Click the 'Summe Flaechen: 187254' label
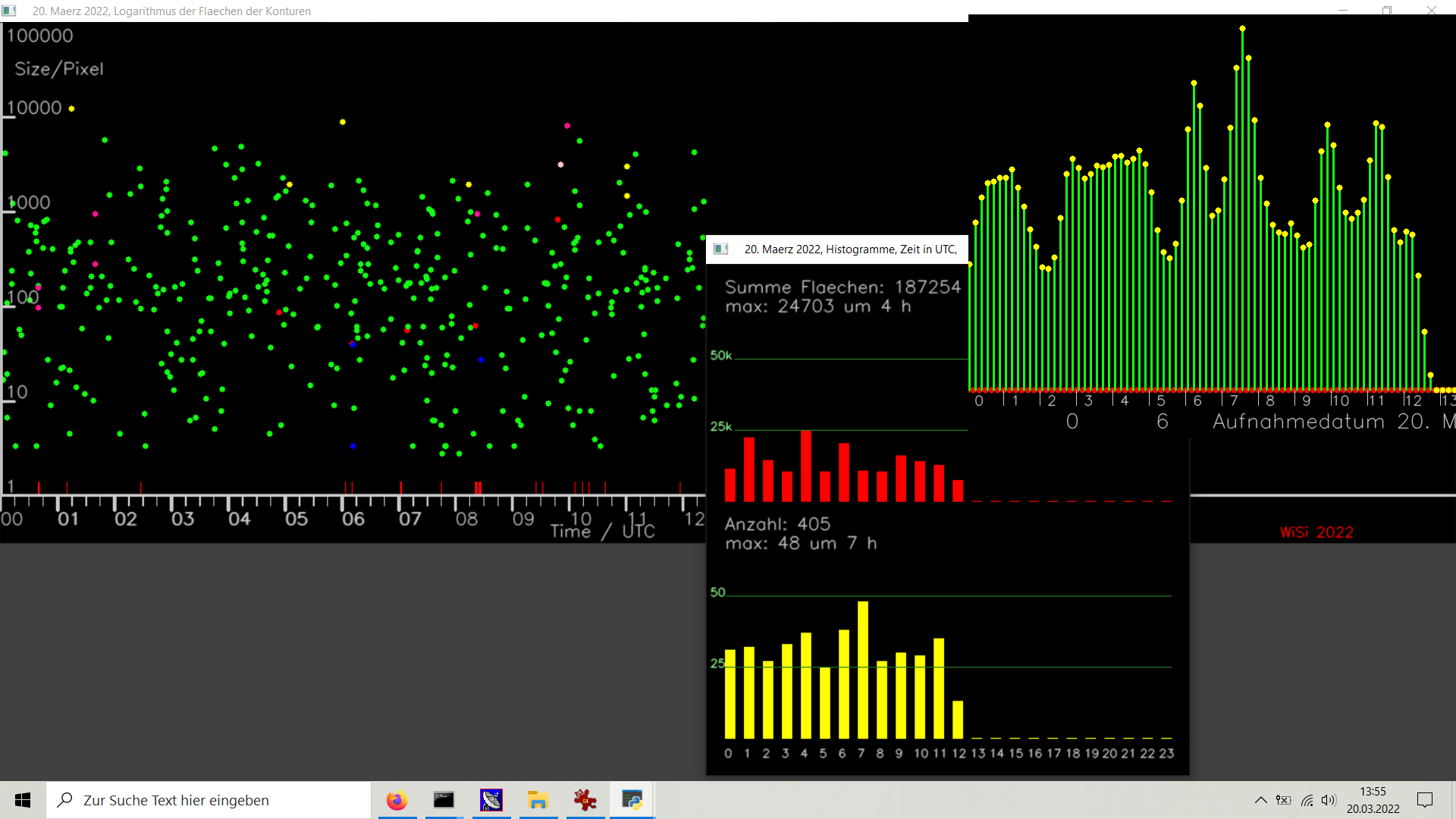 843,287
